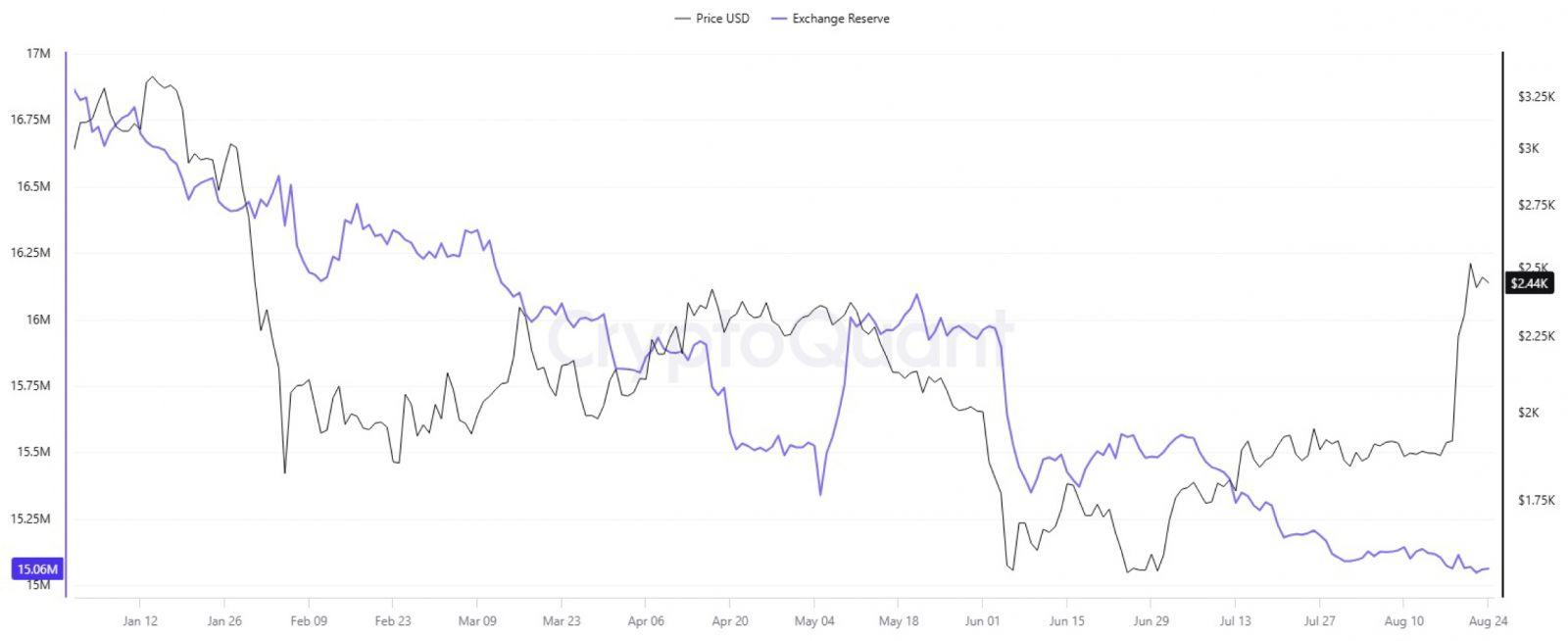1568x641 pixels.
Task: Click the $3.25K right axis label
Action: click(x=1536, y=96)
